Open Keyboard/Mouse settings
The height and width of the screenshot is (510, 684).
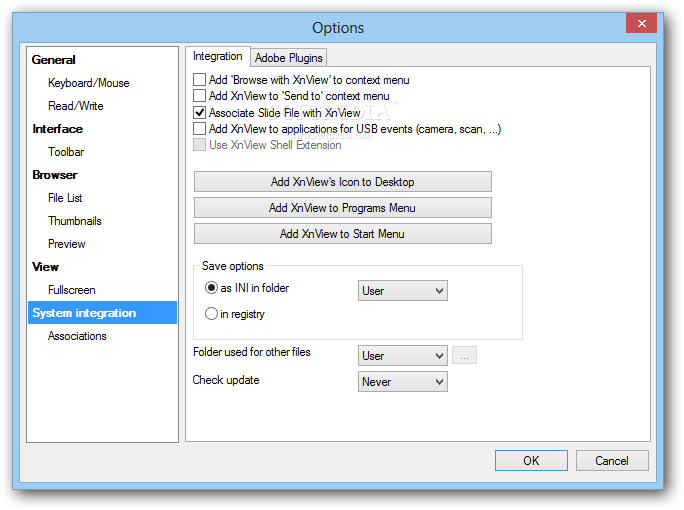[89, 83]
